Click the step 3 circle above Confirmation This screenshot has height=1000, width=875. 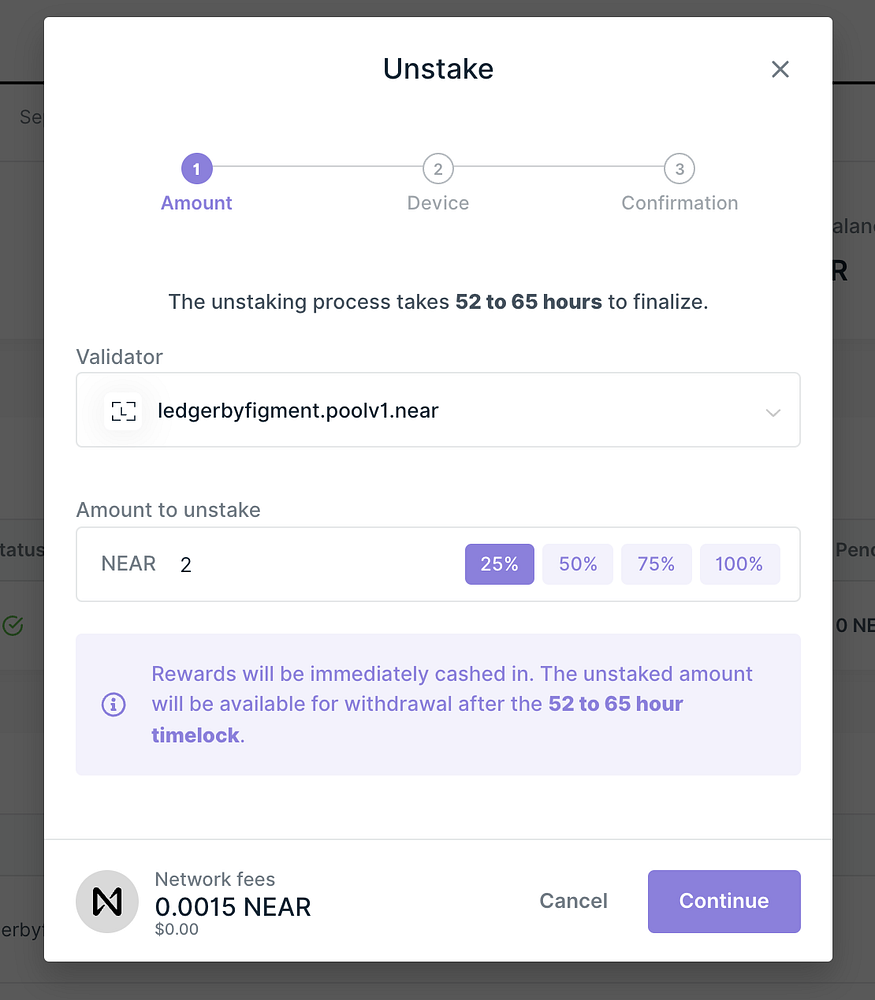click(x=679, y=168)
